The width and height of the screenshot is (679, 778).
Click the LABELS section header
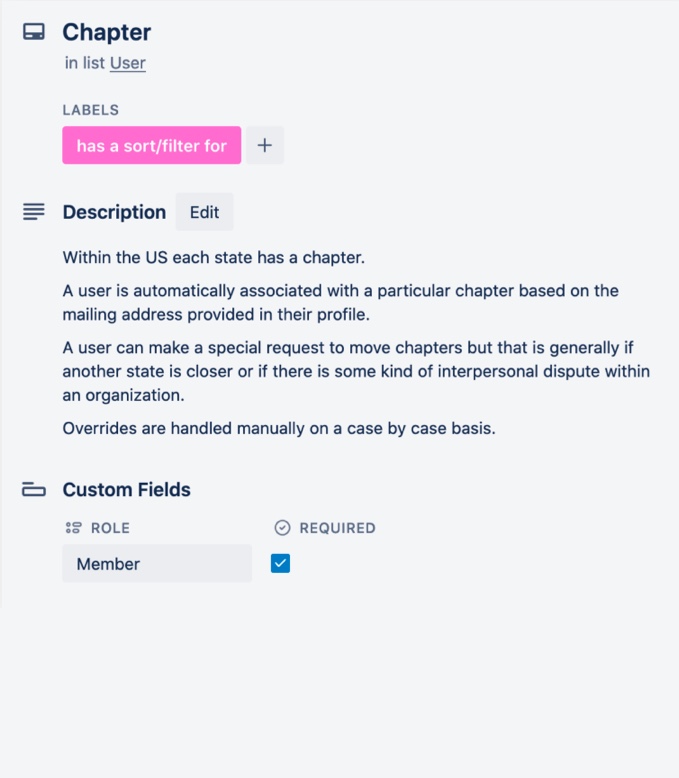(x=91, y=110)
